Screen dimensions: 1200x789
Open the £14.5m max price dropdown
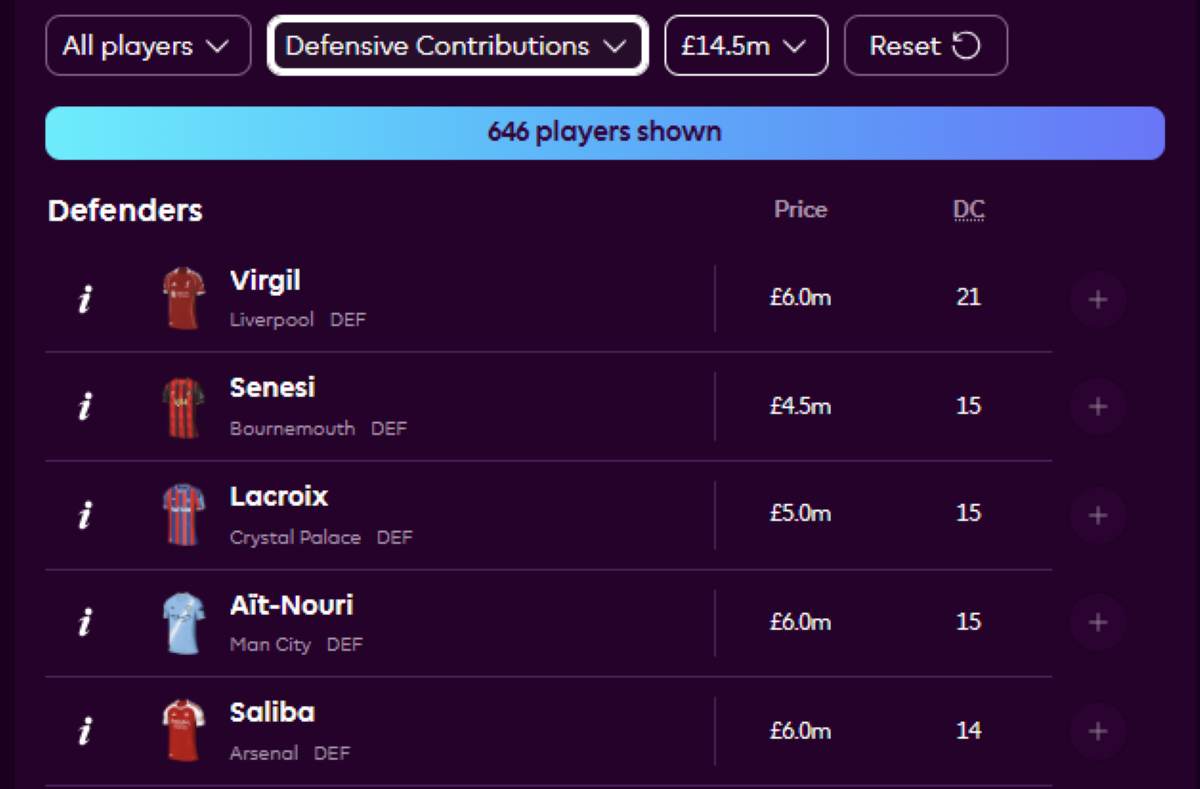745,46
